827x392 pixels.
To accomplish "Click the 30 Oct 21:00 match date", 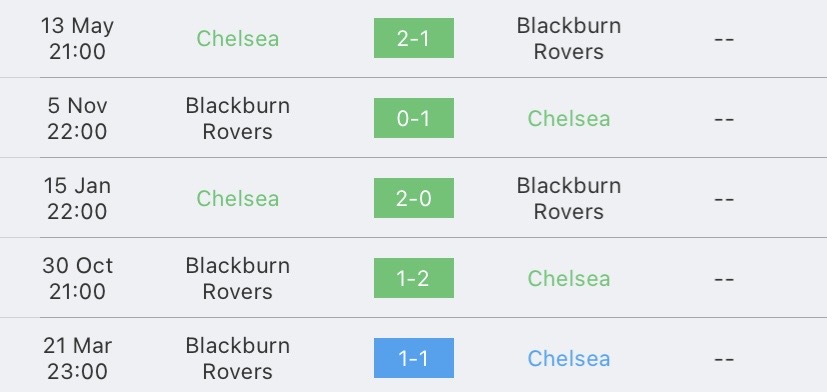I will click(x=77, y=279).
